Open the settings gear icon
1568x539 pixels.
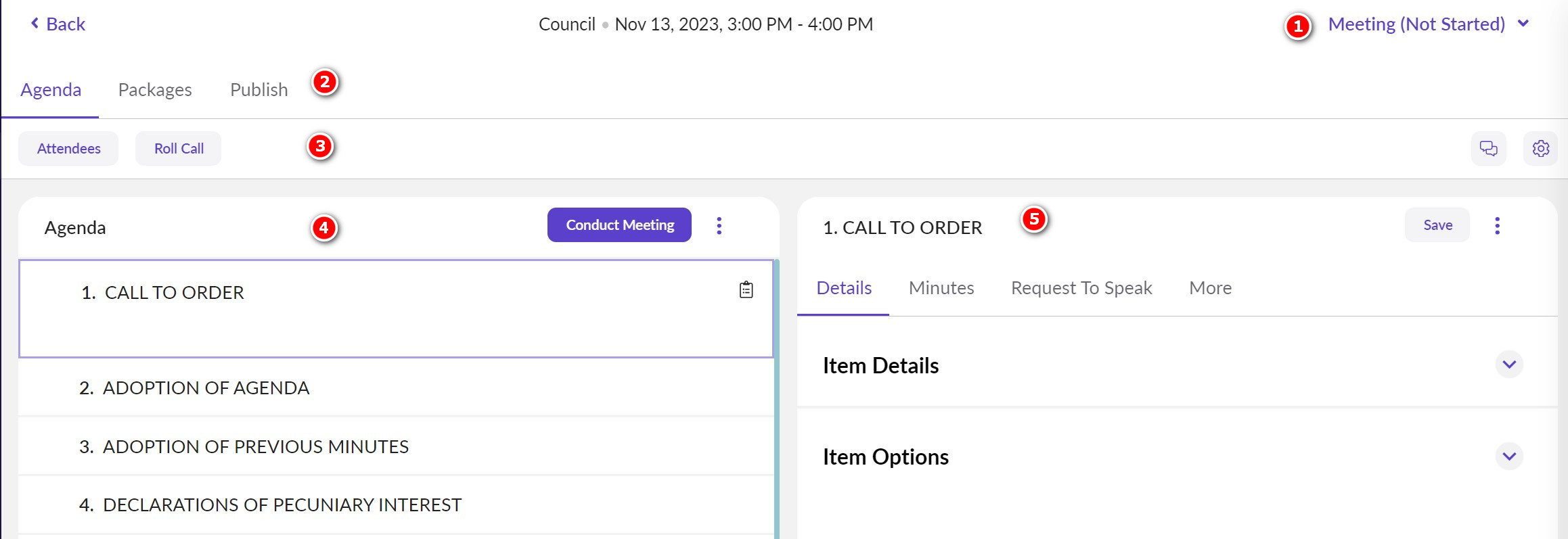click(1540, 149)
